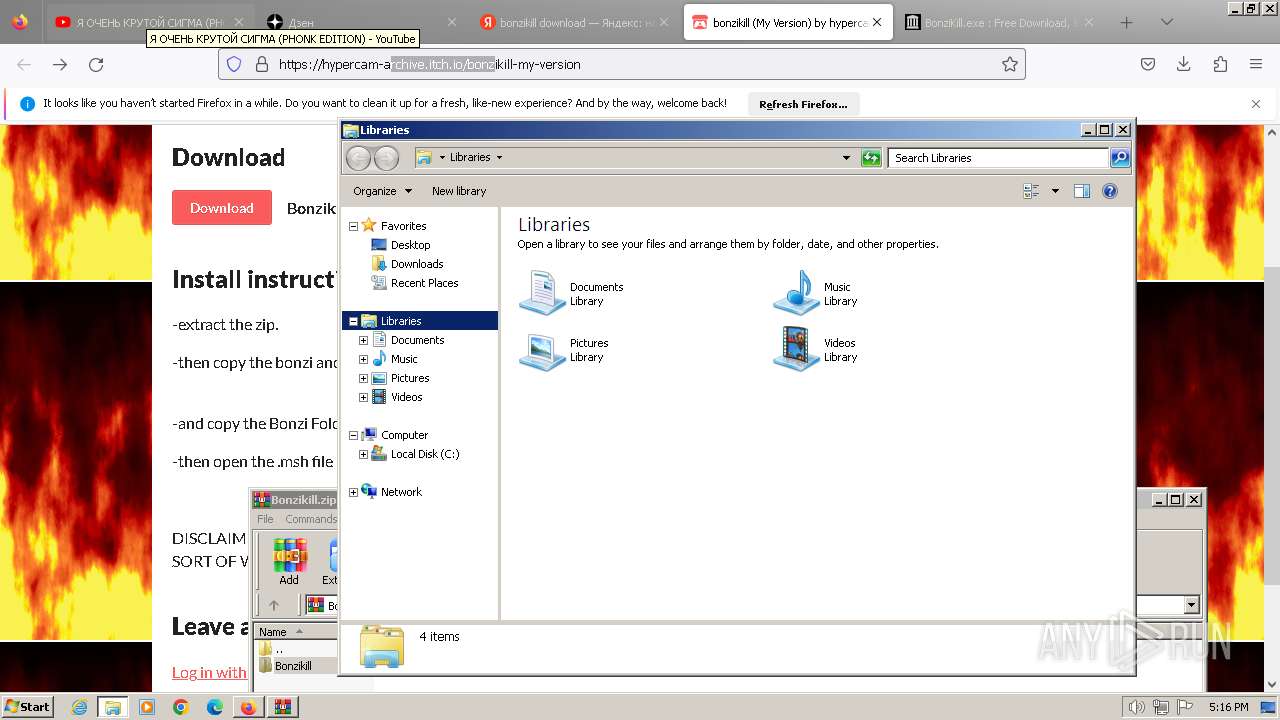
Task: Select Desktop under Favorites
Action: pyautogui.click(x=410, y=245)
